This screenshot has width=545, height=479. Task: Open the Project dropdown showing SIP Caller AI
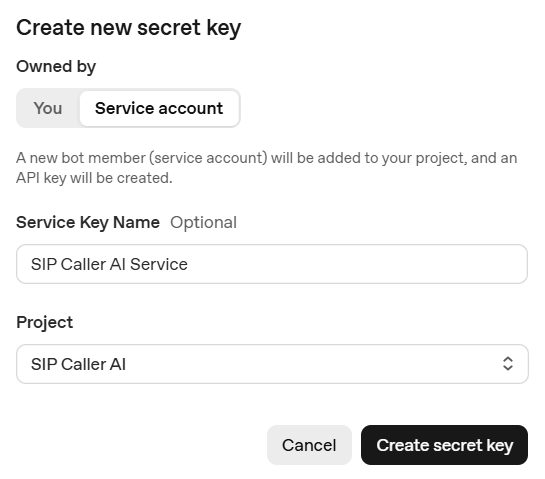pos(272,364)
